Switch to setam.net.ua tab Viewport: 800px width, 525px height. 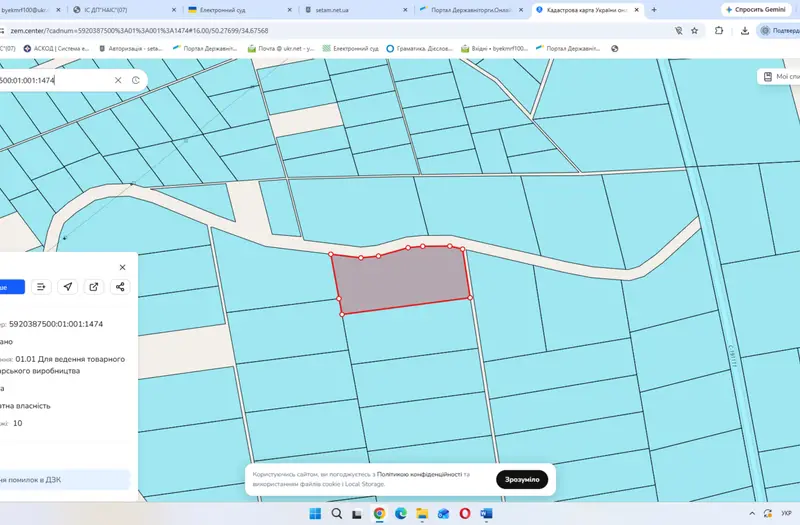(356, 10)
